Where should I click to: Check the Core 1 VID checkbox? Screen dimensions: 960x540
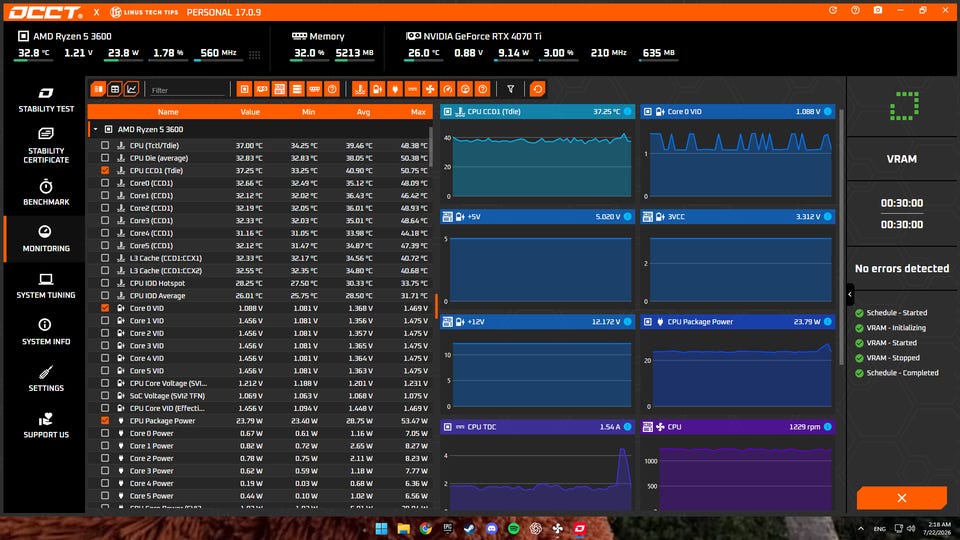(x=105, y=321)
